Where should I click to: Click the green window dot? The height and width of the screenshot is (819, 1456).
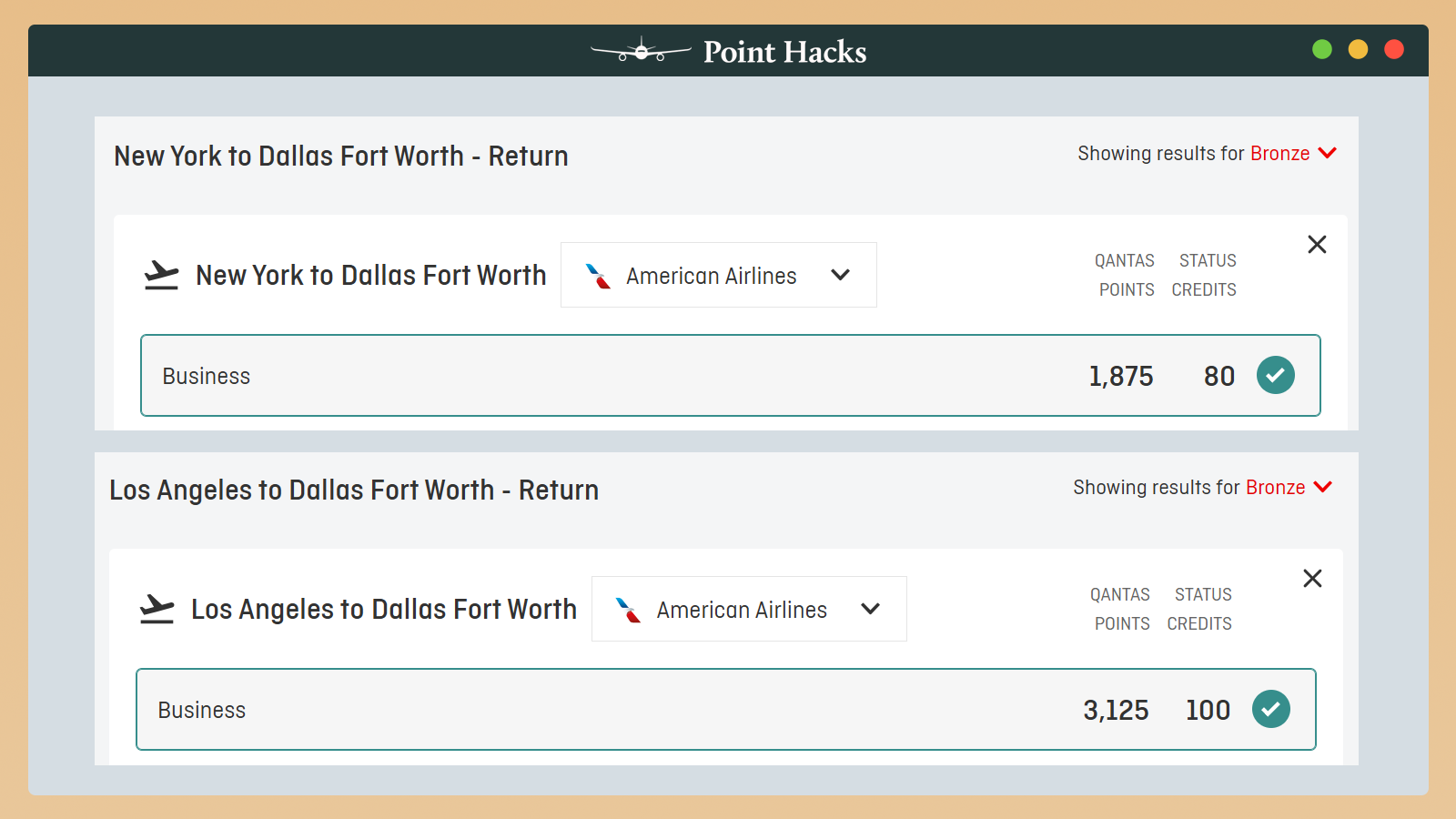pos(1322,49)
